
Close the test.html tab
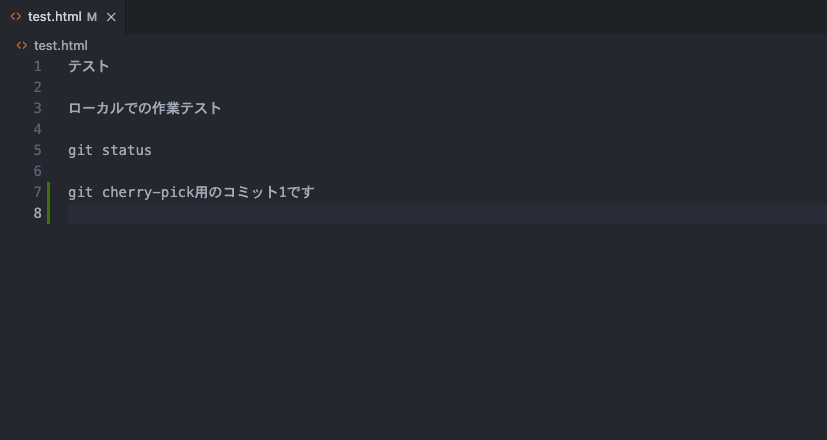111,17
